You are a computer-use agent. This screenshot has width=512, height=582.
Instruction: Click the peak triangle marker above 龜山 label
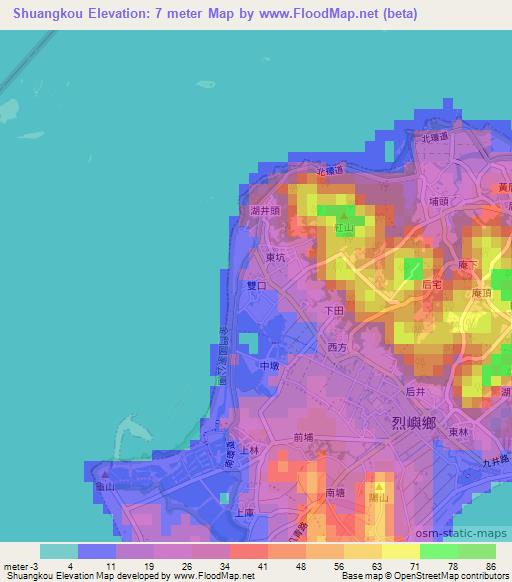105,474
